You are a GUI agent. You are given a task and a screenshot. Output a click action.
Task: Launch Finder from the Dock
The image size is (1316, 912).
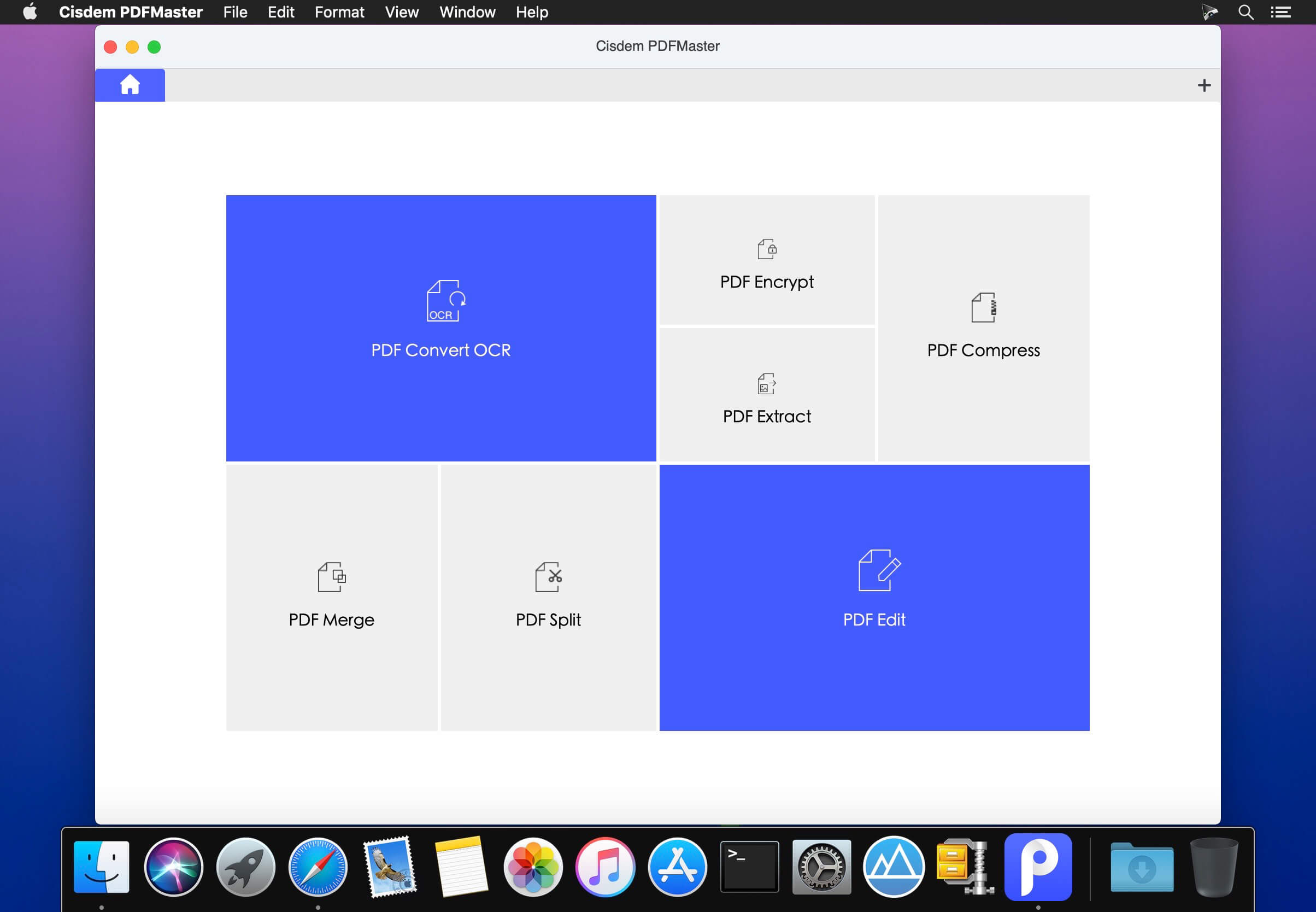point(103,866)
